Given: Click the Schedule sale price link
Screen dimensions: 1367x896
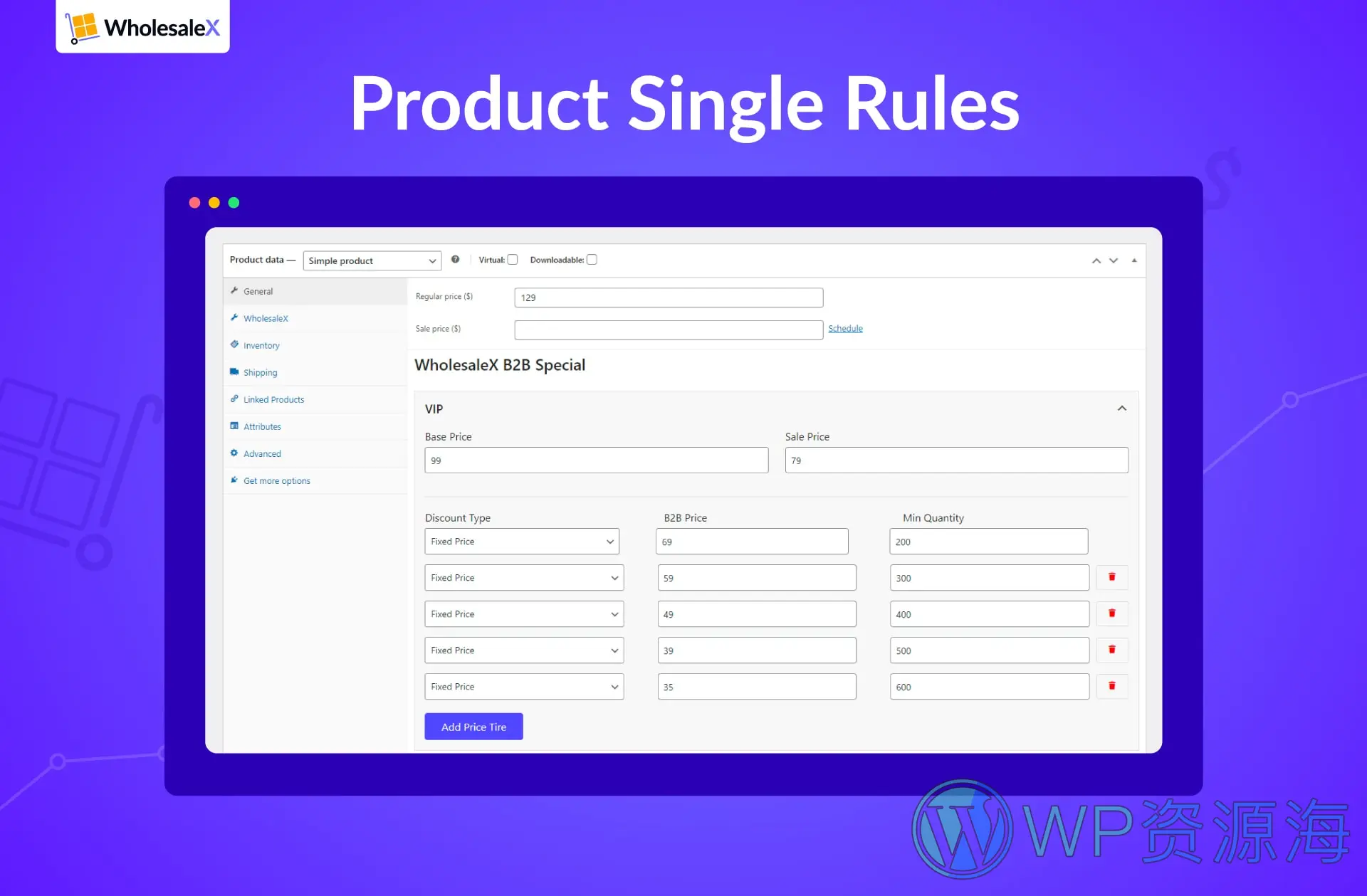Looking at the screenshot, I should click(846, 328).
